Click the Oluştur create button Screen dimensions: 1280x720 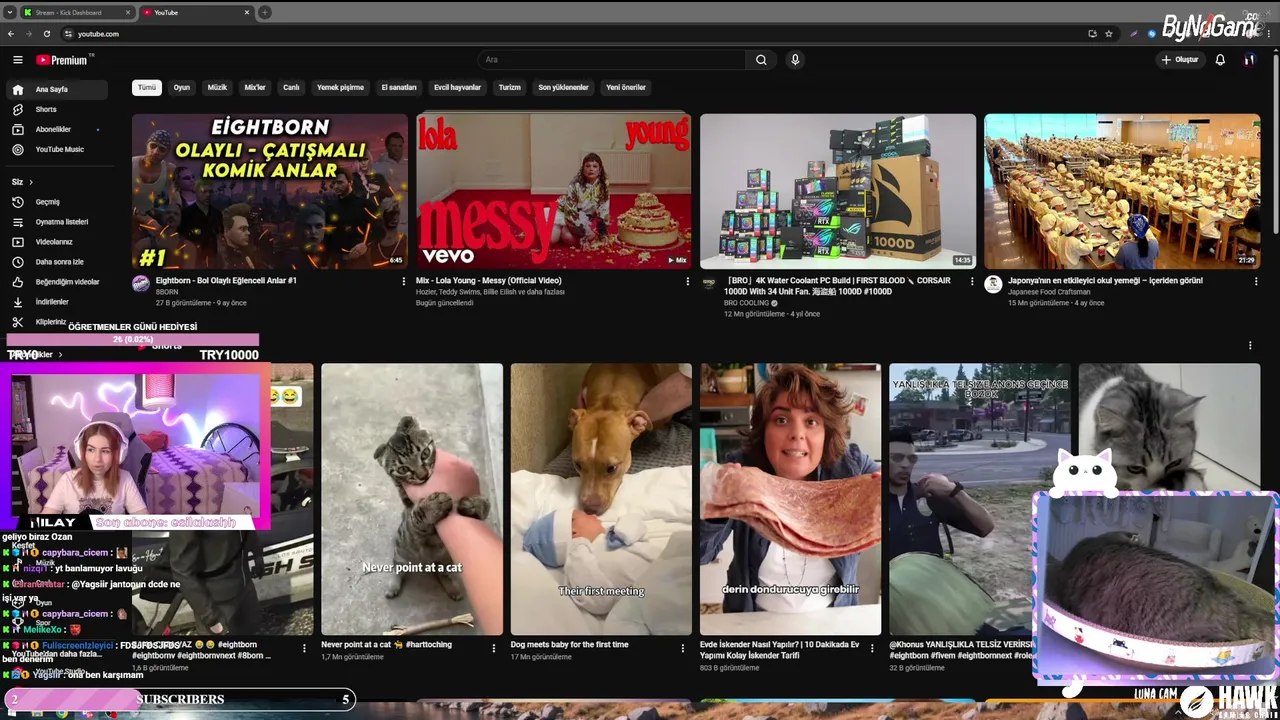click(x=1180, y=60)
